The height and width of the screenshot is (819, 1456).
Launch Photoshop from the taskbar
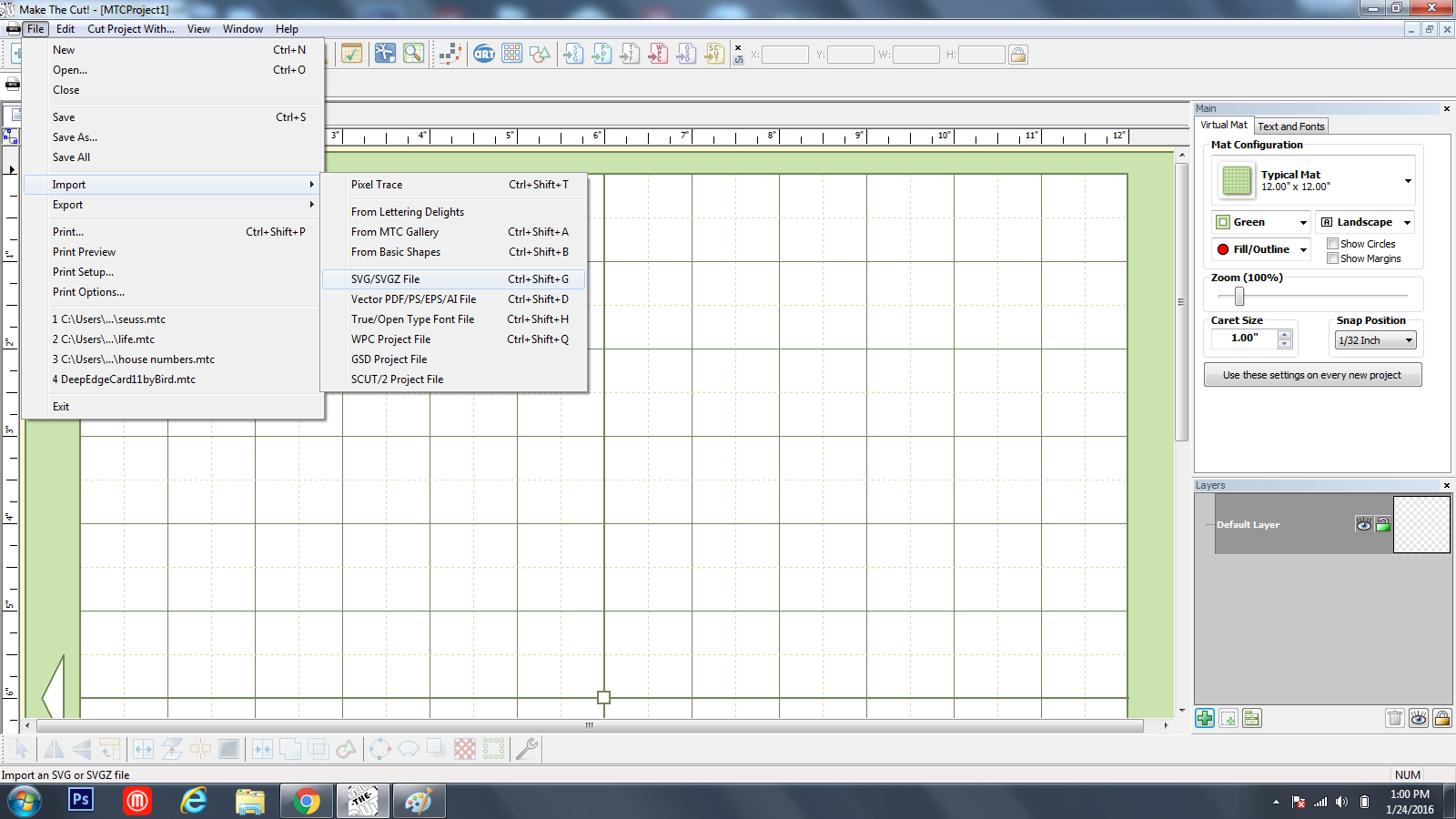(81, 801)
